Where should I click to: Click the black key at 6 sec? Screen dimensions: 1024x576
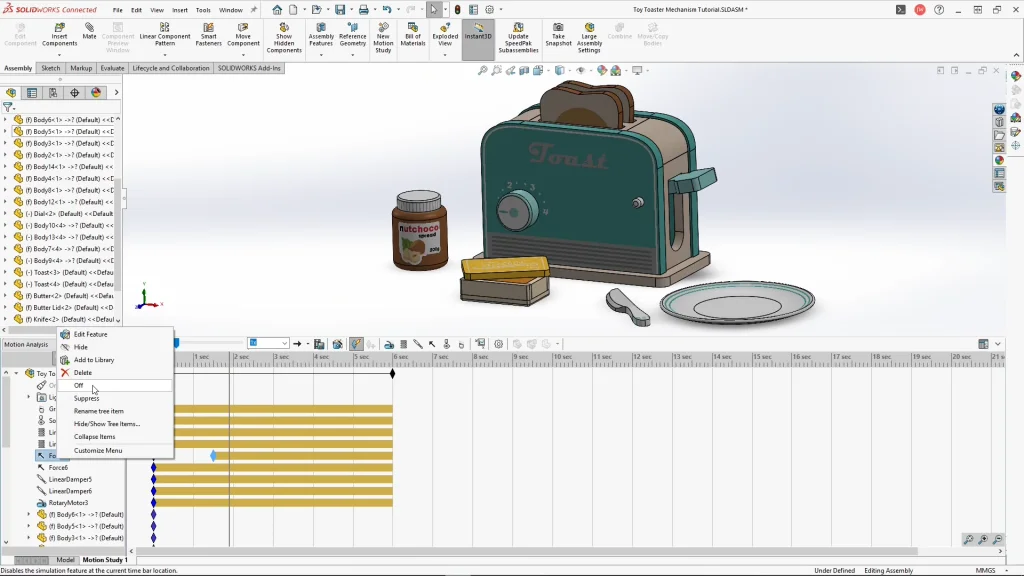[x=392, y=374]
